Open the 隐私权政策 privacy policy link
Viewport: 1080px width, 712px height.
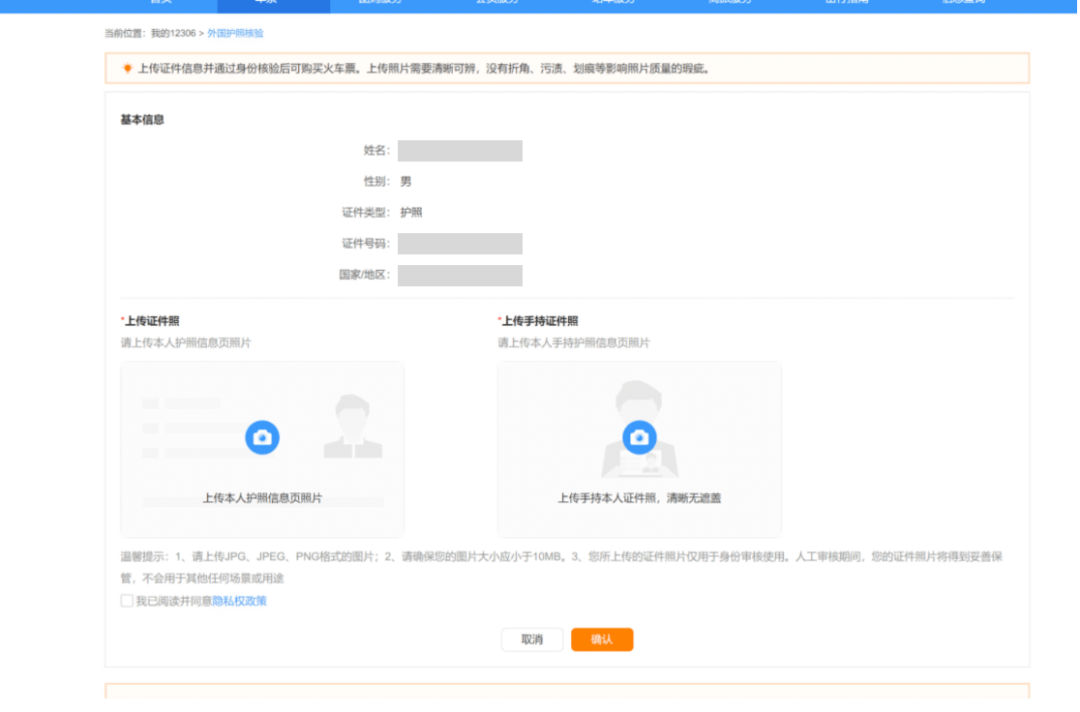[239, 600]
